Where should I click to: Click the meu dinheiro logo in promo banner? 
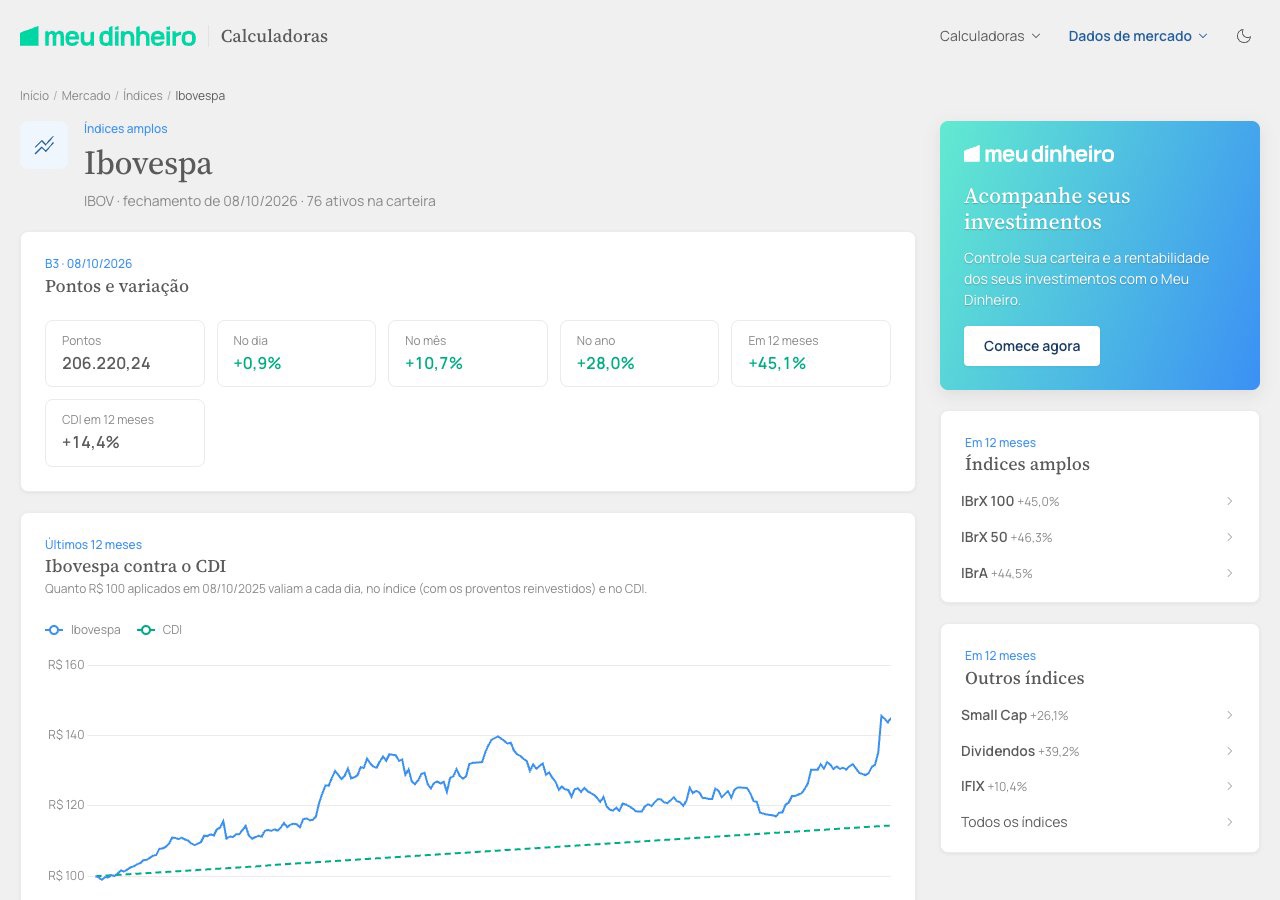1039,154
